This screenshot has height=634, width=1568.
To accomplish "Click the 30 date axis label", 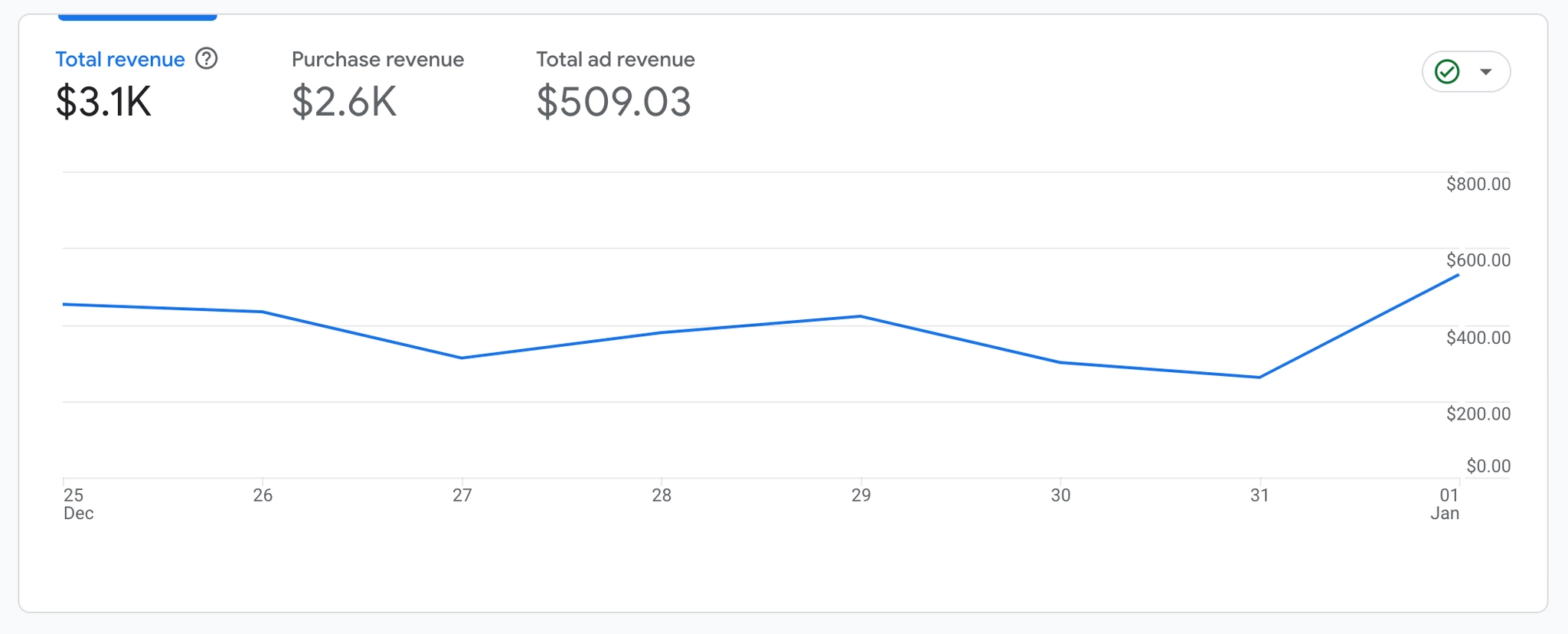I will 1060,495.
